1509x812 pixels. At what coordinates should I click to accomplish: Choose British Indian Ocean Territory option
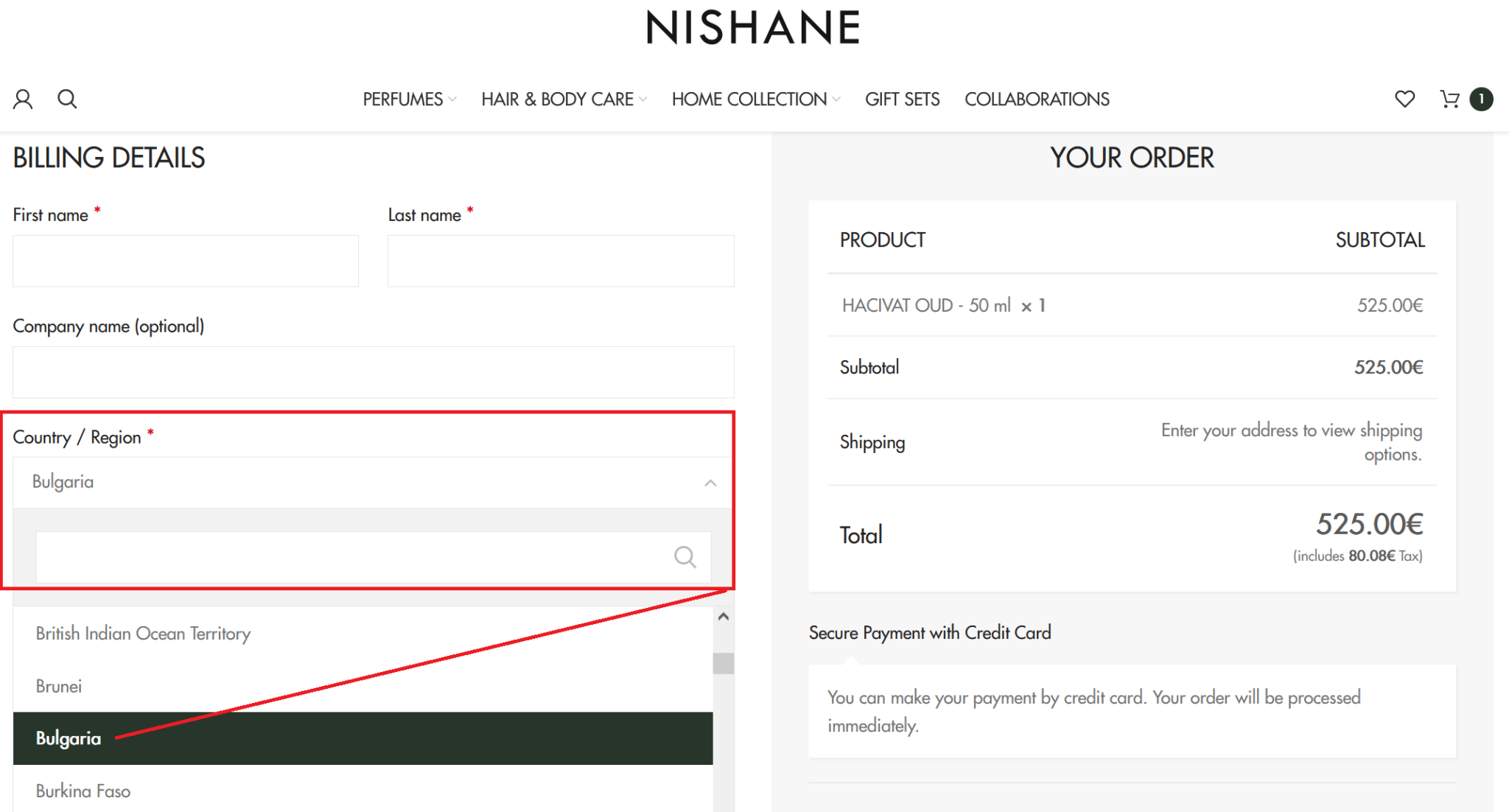pyautogui.click(x=143, y=634)
